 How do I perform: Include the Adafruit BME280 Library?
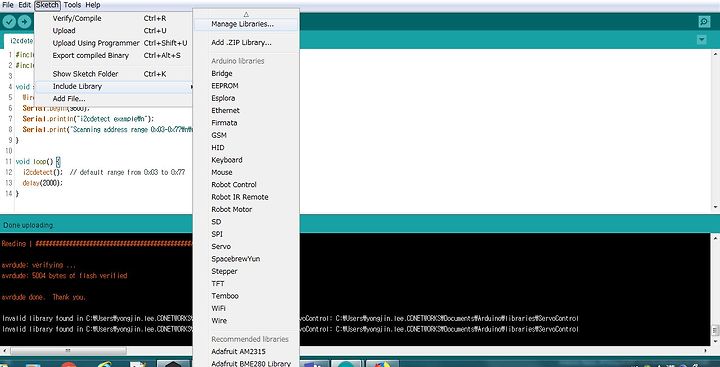(x=246, y=363)
